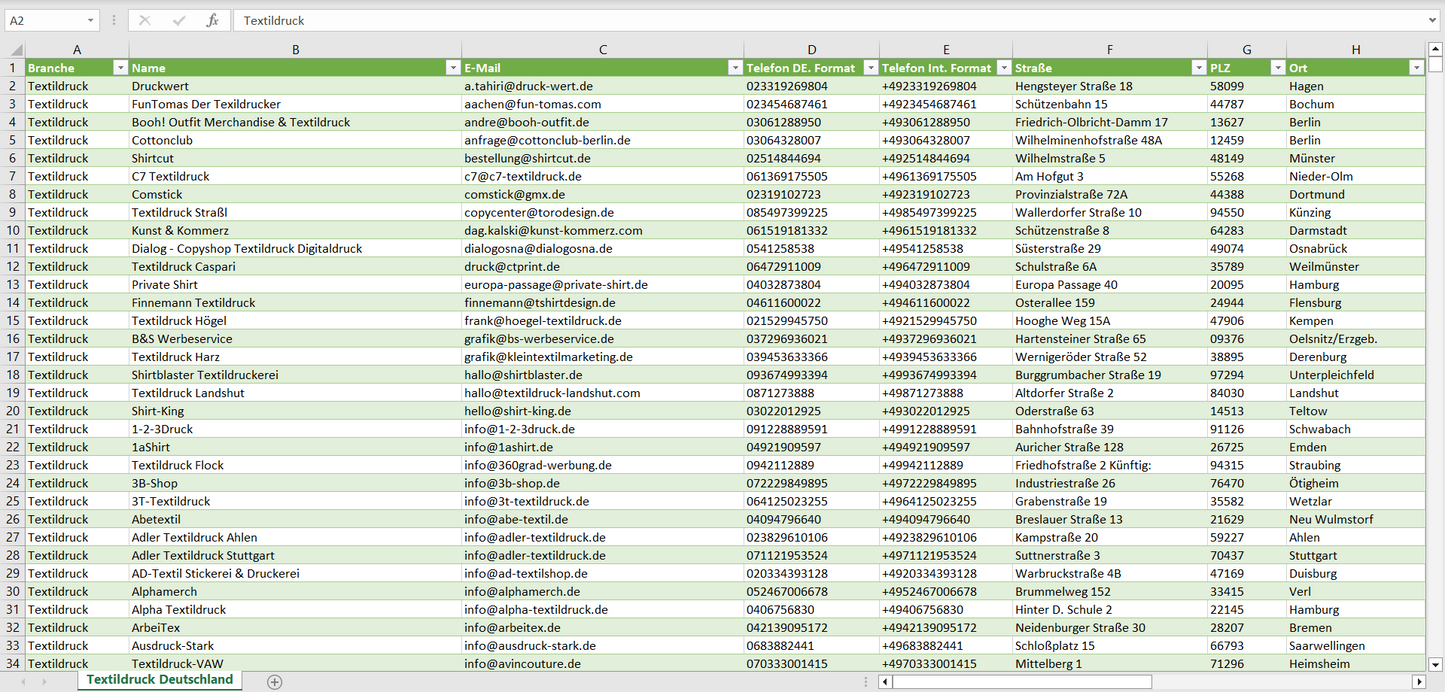The height and width of the screenshot is (692, 1445).
Task: Click the horizontal scrollbar left arrow
Action: [x=885, y=682]
